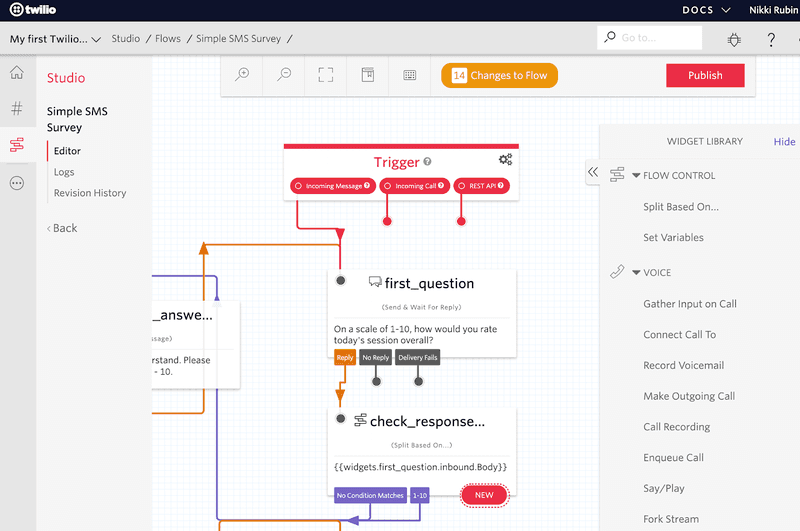800x531 pixels.
Task: Click the zoom in magnifier icon
Action: pyautogui.click(x=242, y=75)
